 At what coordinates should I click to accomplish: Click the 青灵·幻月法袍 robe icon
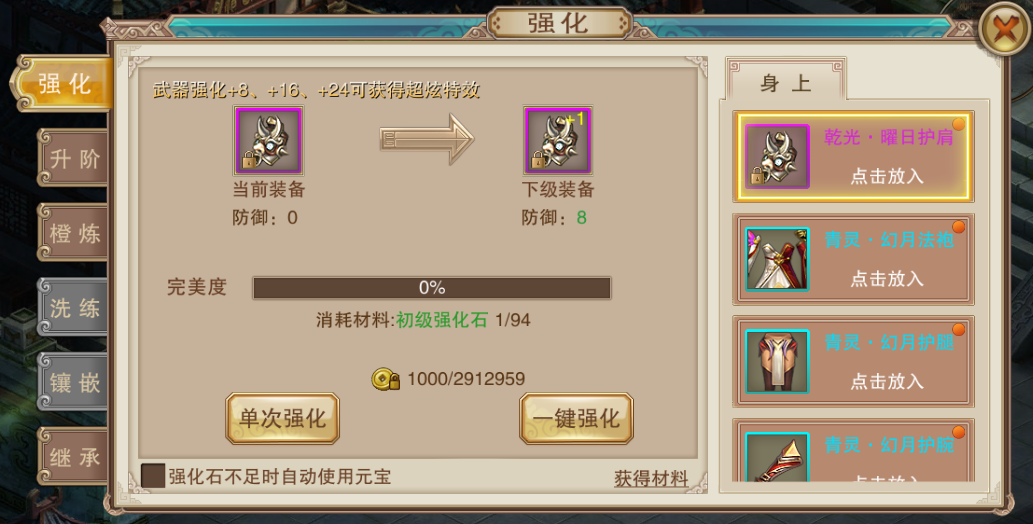point(777,259)
